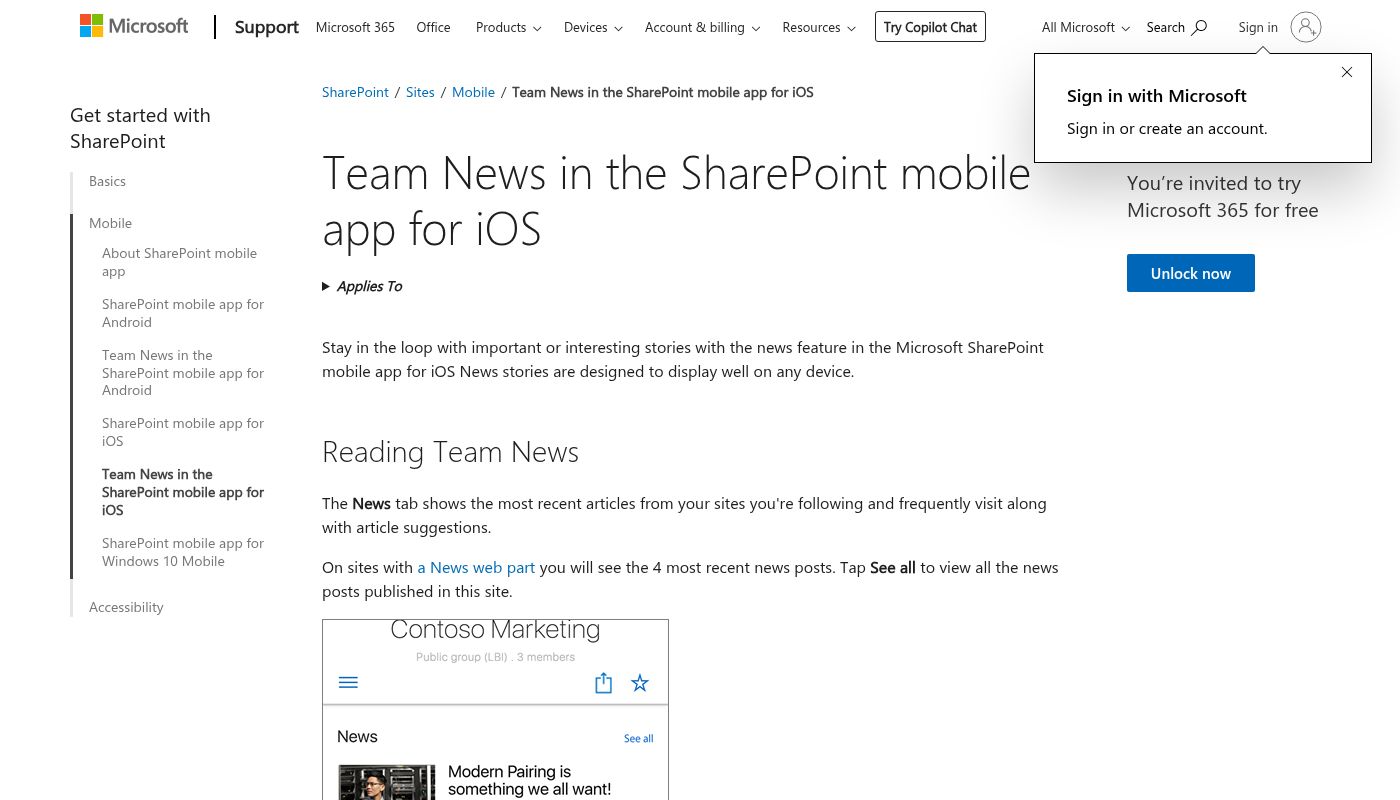Open the 'a News web part' link

[x=476, y=567]
